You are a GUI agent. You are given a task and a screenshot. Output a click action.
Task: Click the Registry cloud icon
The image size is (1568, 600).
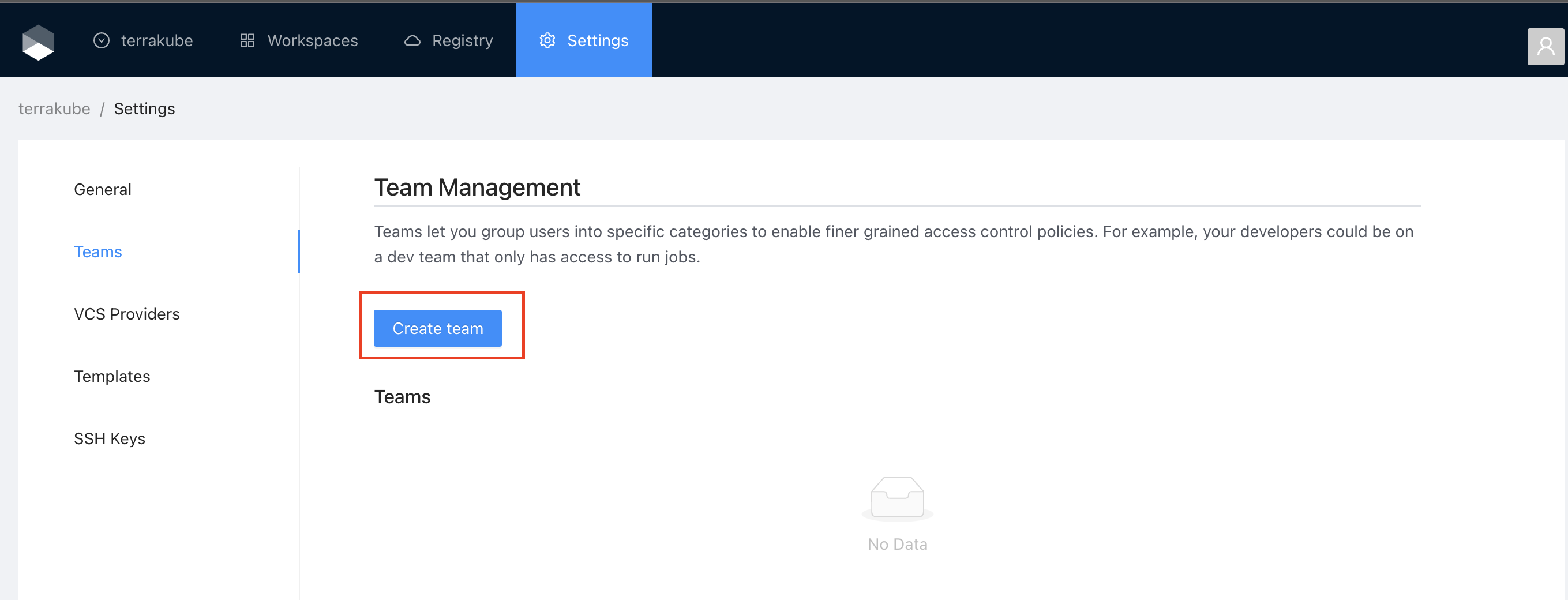point(412,41)
